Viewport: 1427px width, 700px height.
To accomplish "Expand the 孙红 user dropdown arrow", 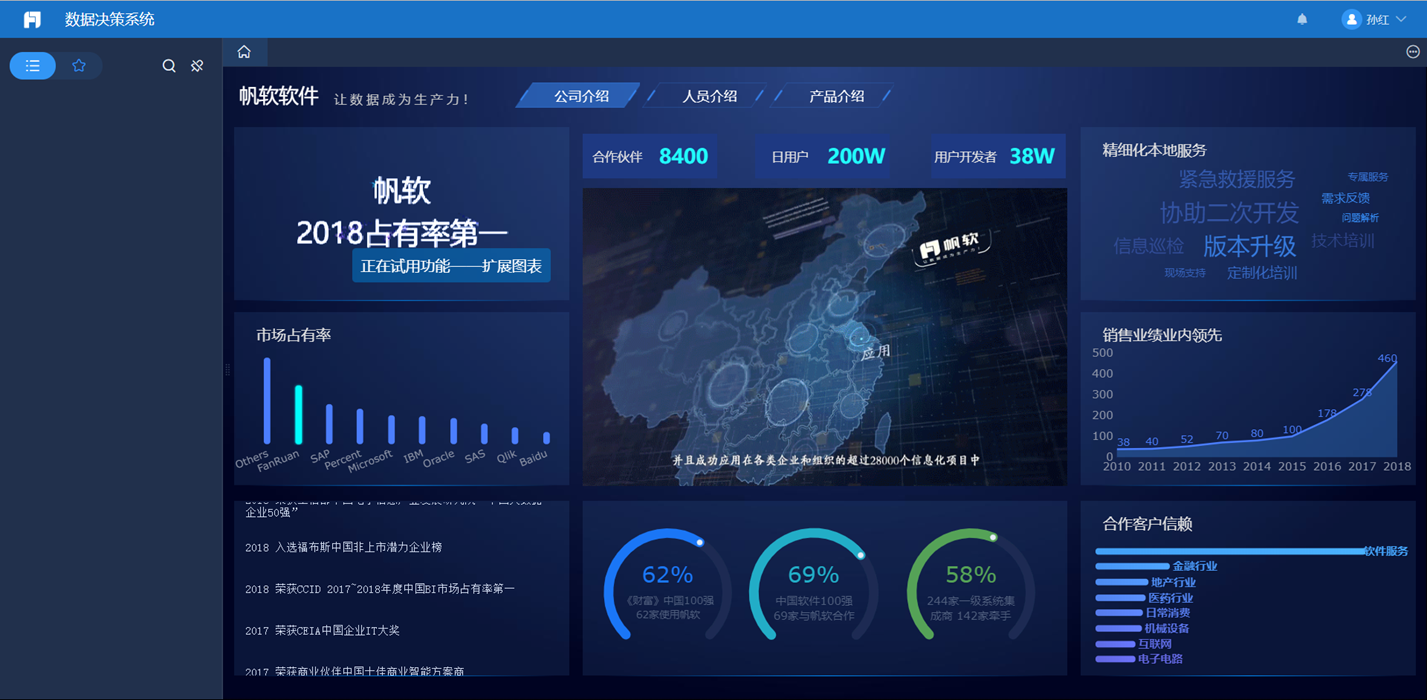I will pos(1401,19).
